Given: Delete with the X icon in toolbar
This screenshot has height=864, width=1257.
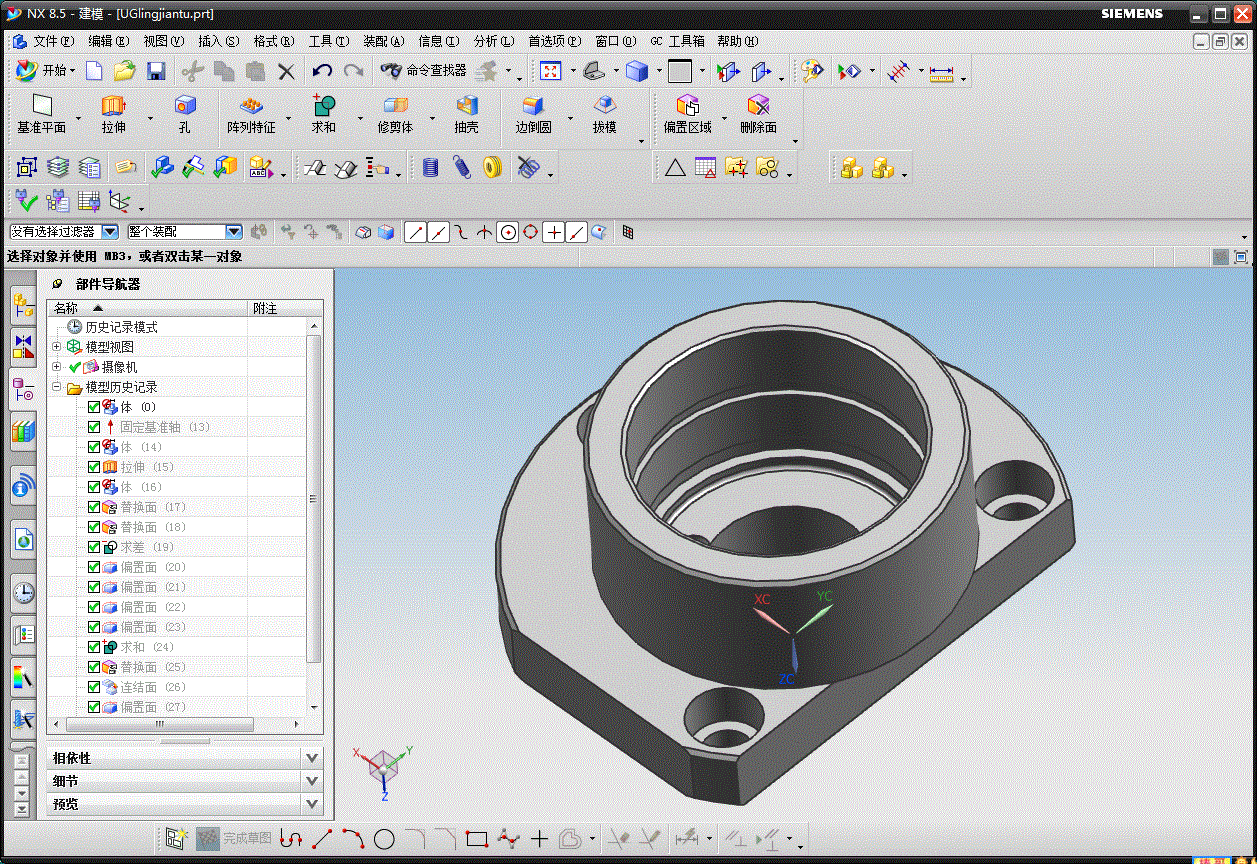Looking at the screenshot, I should pos(287,71).
